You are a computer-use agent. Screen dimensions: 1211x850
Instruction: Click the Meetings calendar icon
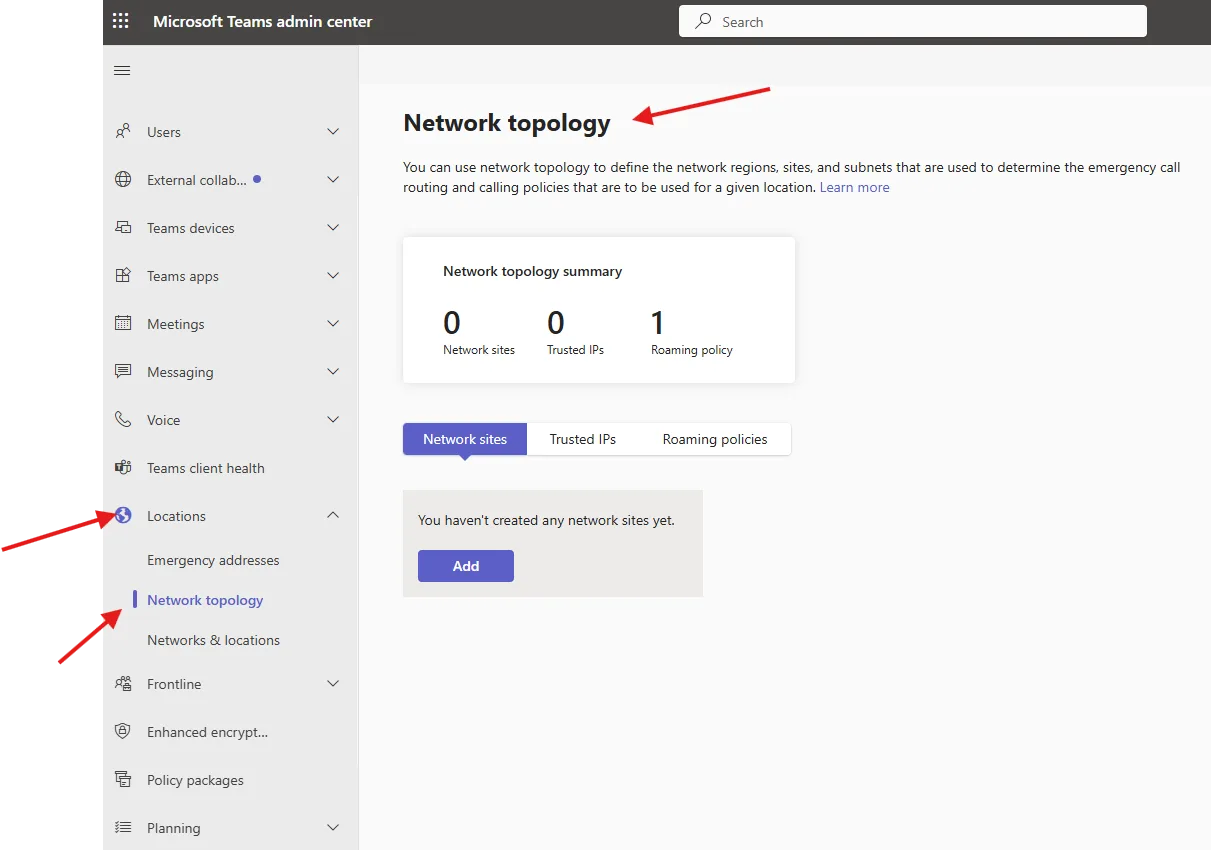point(122,323)
